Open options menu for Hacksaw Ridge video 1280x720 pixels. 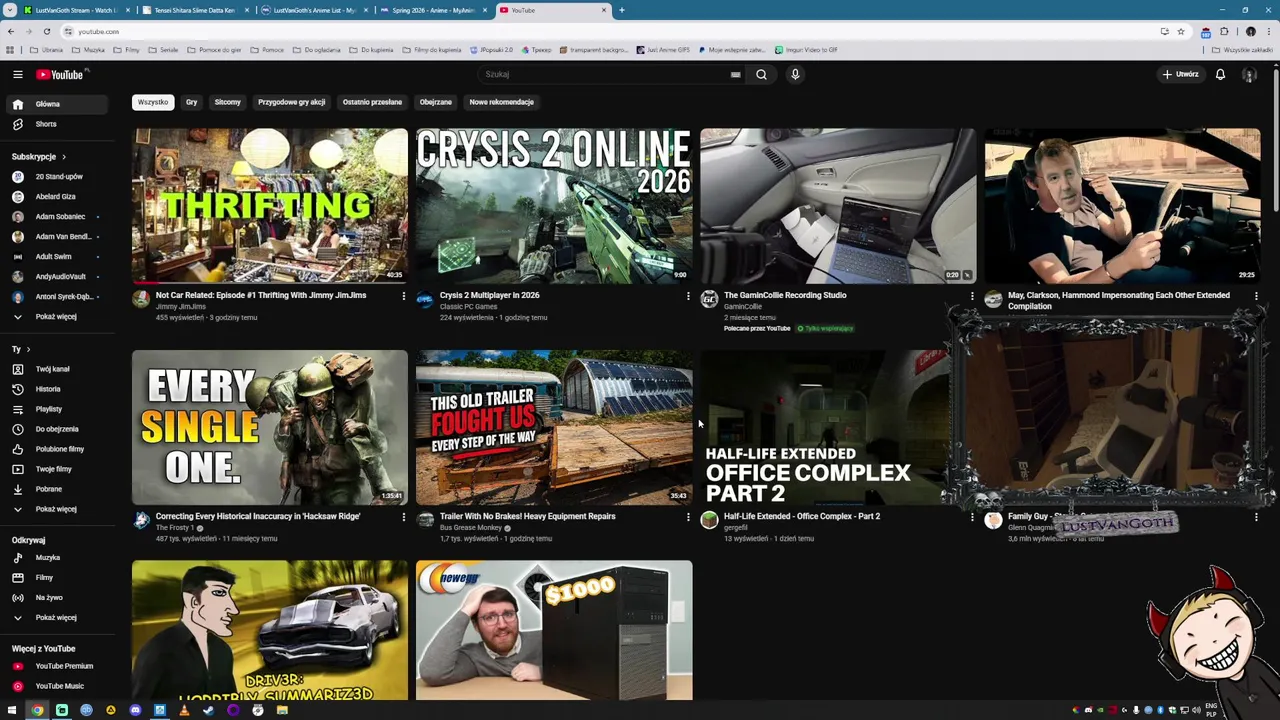(x=403, y=517)
